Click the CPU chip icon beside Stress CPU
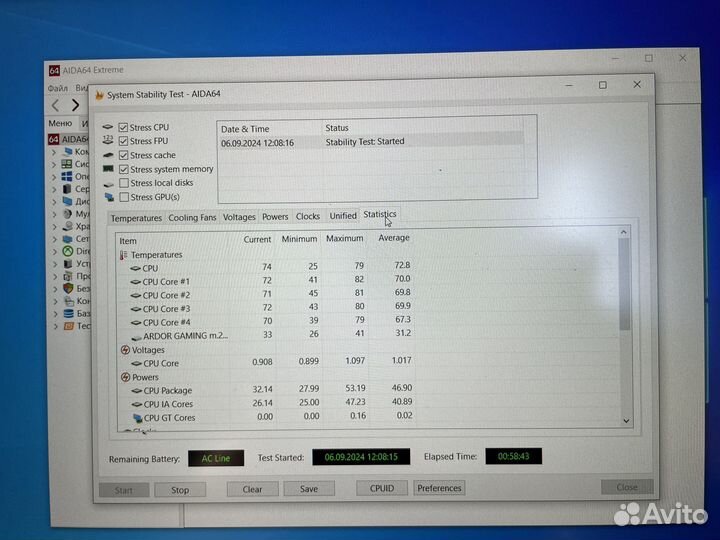 [108, 127]
